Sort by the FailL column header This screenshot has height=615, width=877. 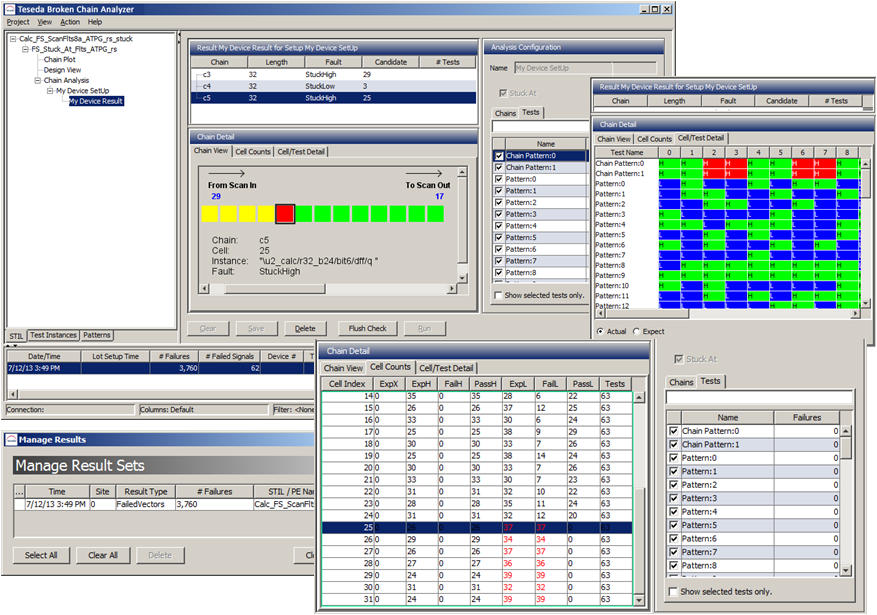550,384
